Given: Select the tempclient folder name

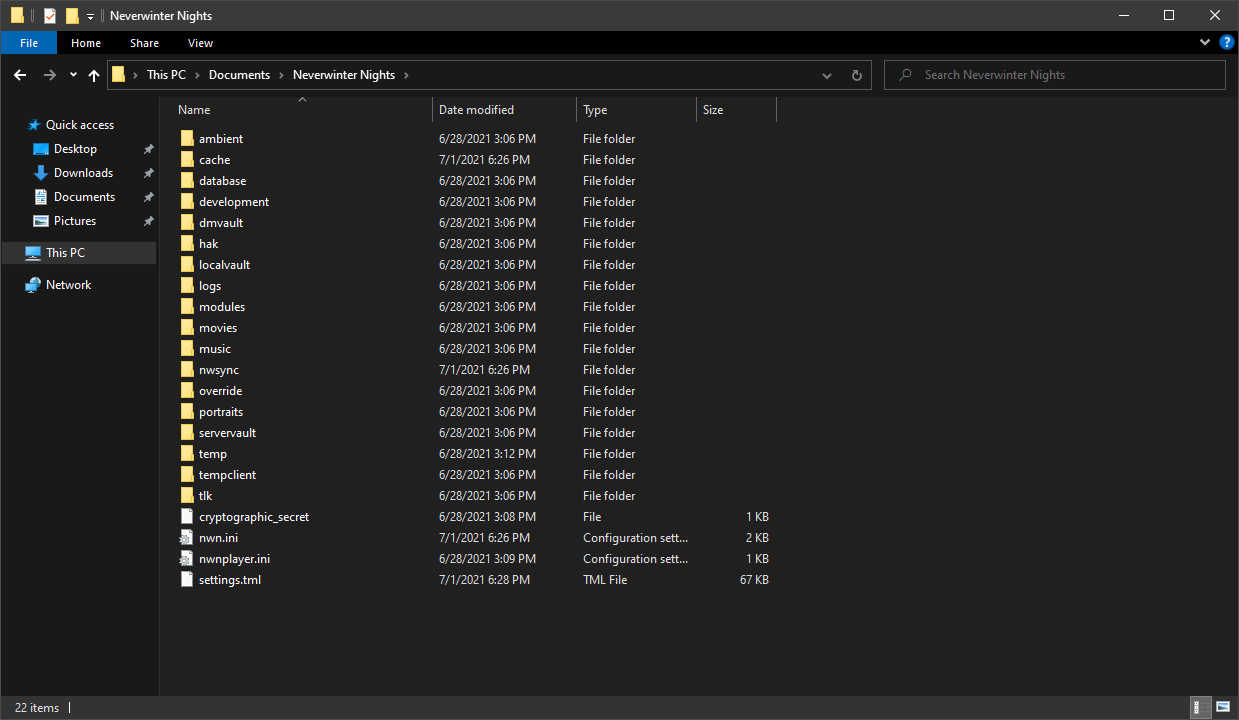Looking at the screenshot, I should tap(227, 475).
